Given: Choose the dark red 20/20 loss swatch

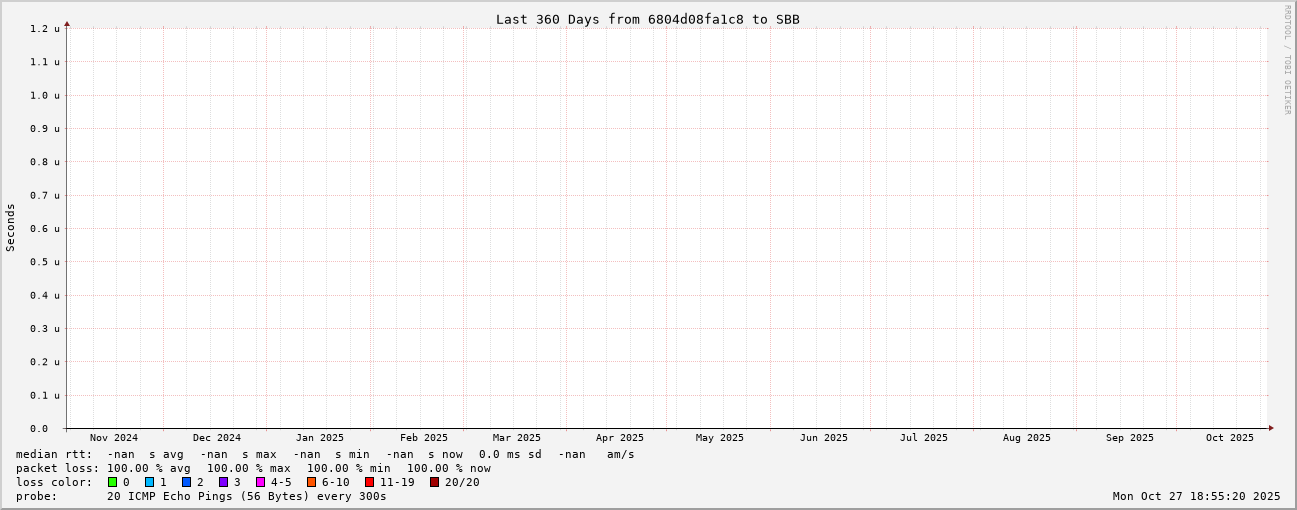Looking at the screenshot, I should [x=435, y=482].
